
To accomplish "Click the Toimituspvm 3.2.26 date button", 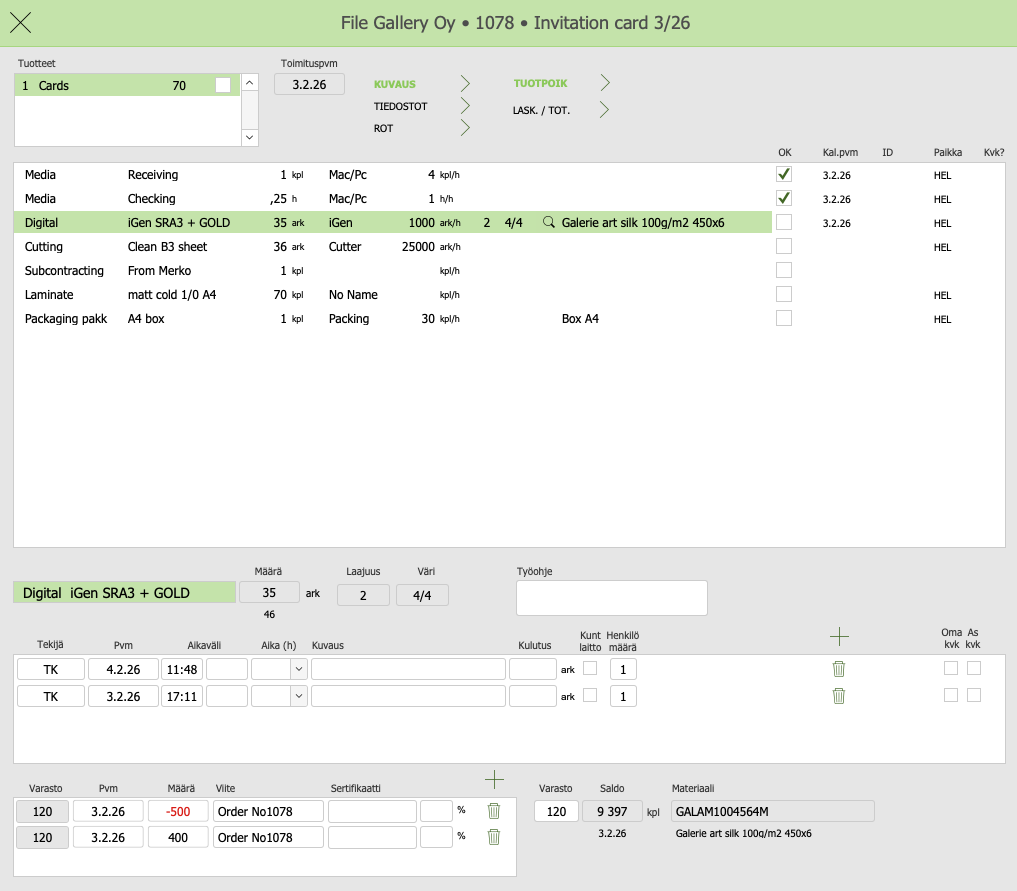I will (x=309, y=85).
